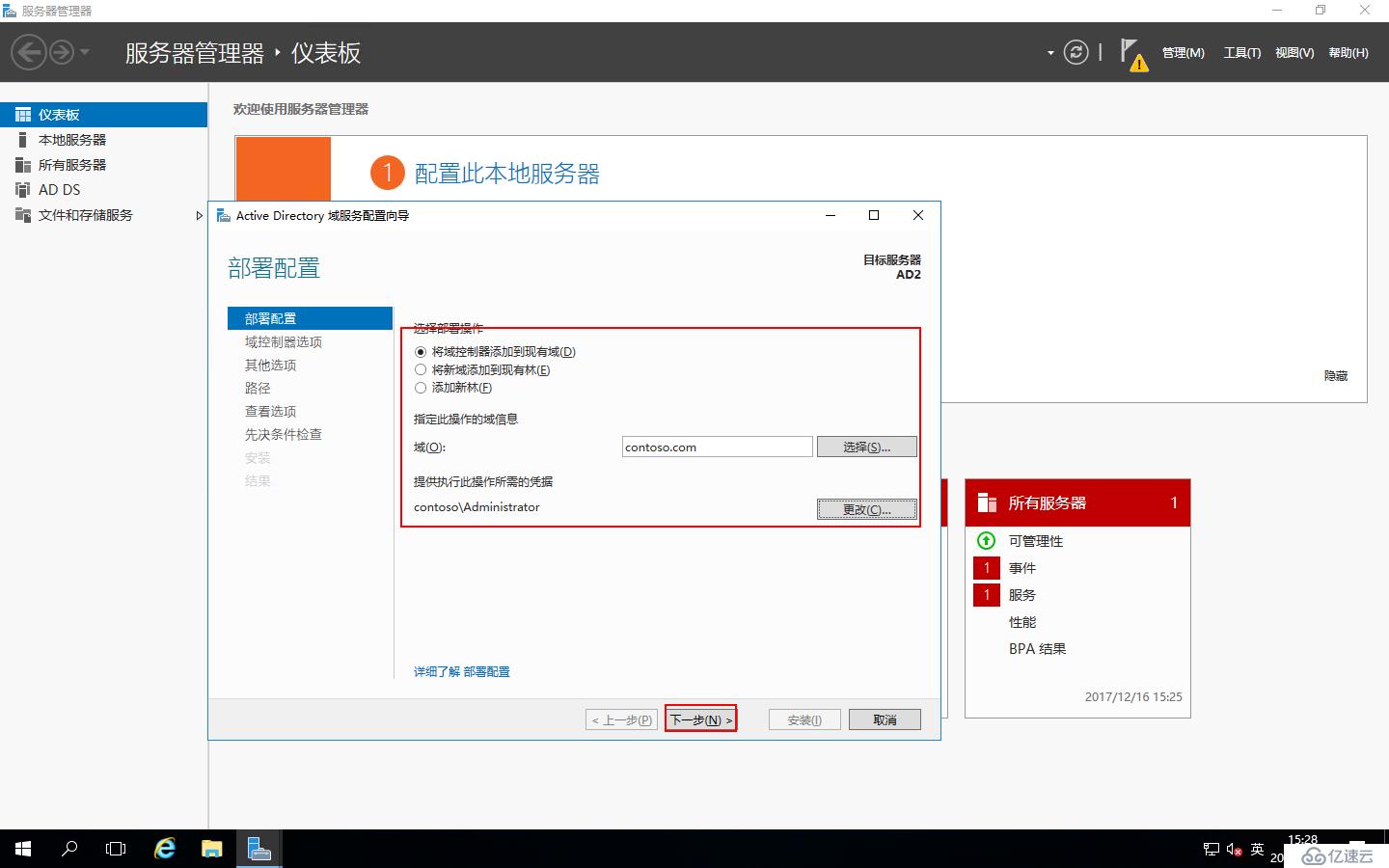Click the 服务 alert count badge
This screenshot has width=1389, height=868.
987,595
